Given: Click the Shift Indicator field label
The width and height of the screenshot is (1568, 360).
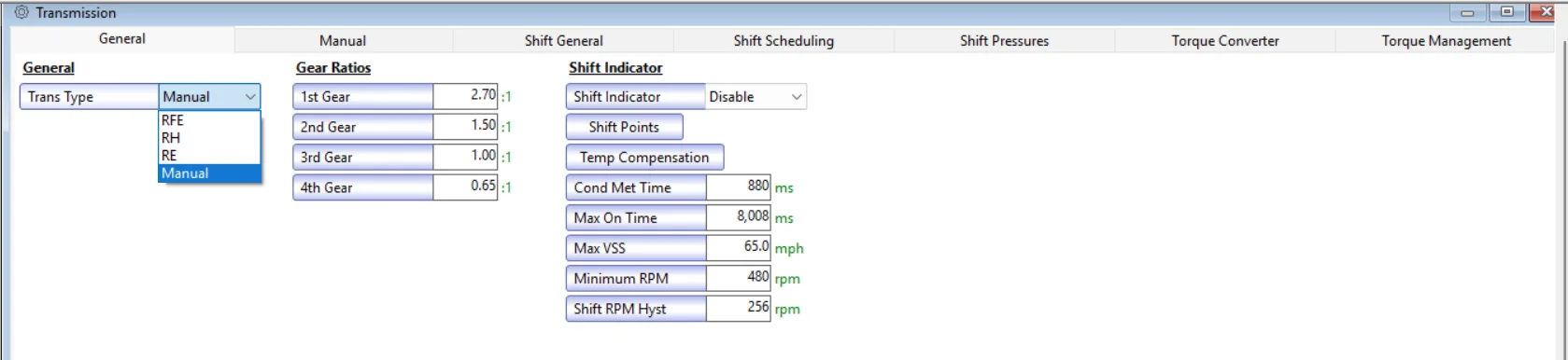Looking at the screenshot, I should (636, 97).
